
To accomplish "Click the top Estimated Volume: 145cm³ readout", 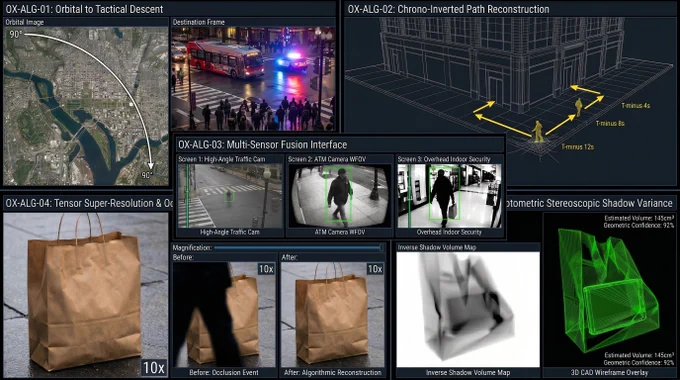I will coord(639,218).
